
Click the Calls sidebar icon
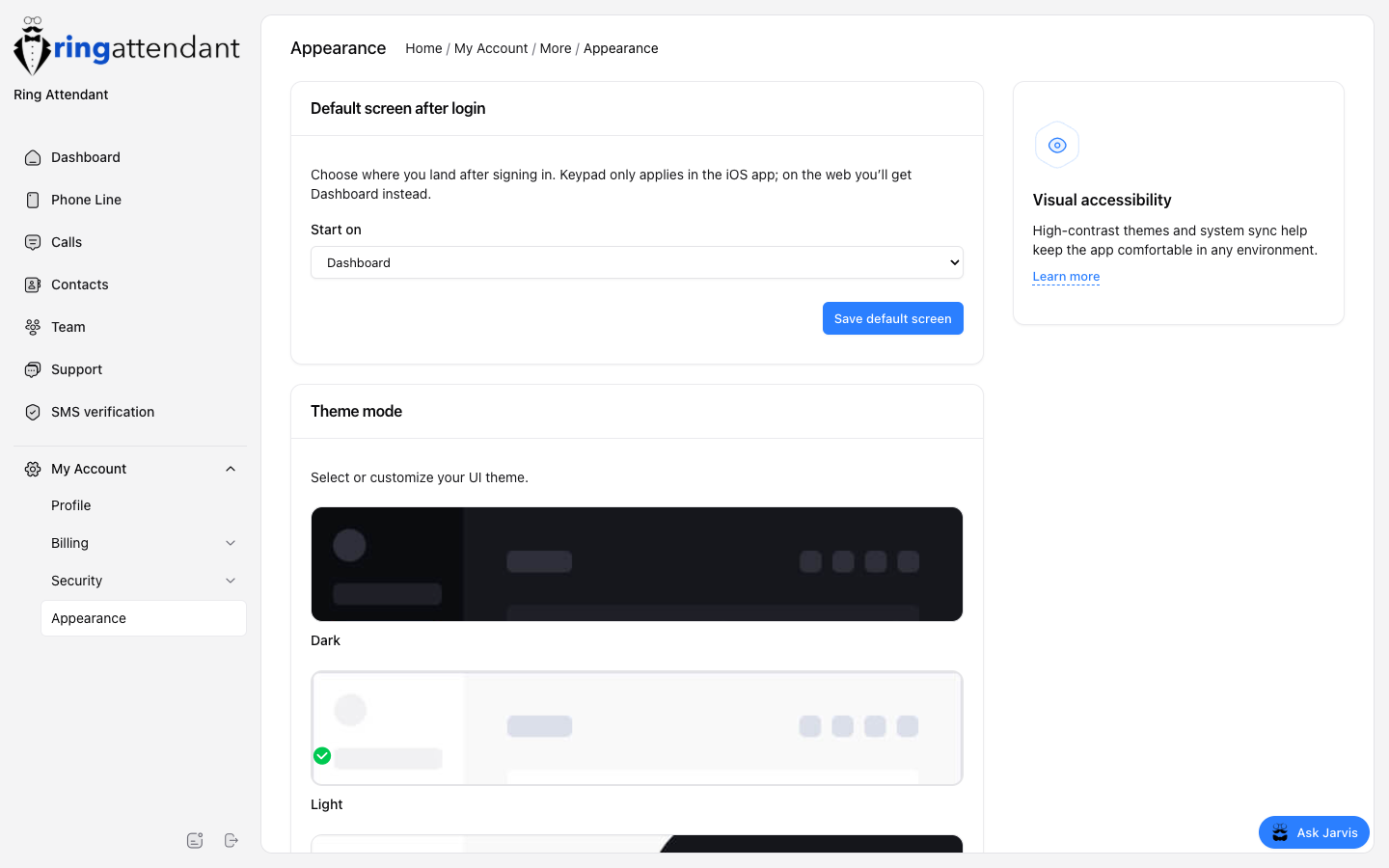point(33,242)
